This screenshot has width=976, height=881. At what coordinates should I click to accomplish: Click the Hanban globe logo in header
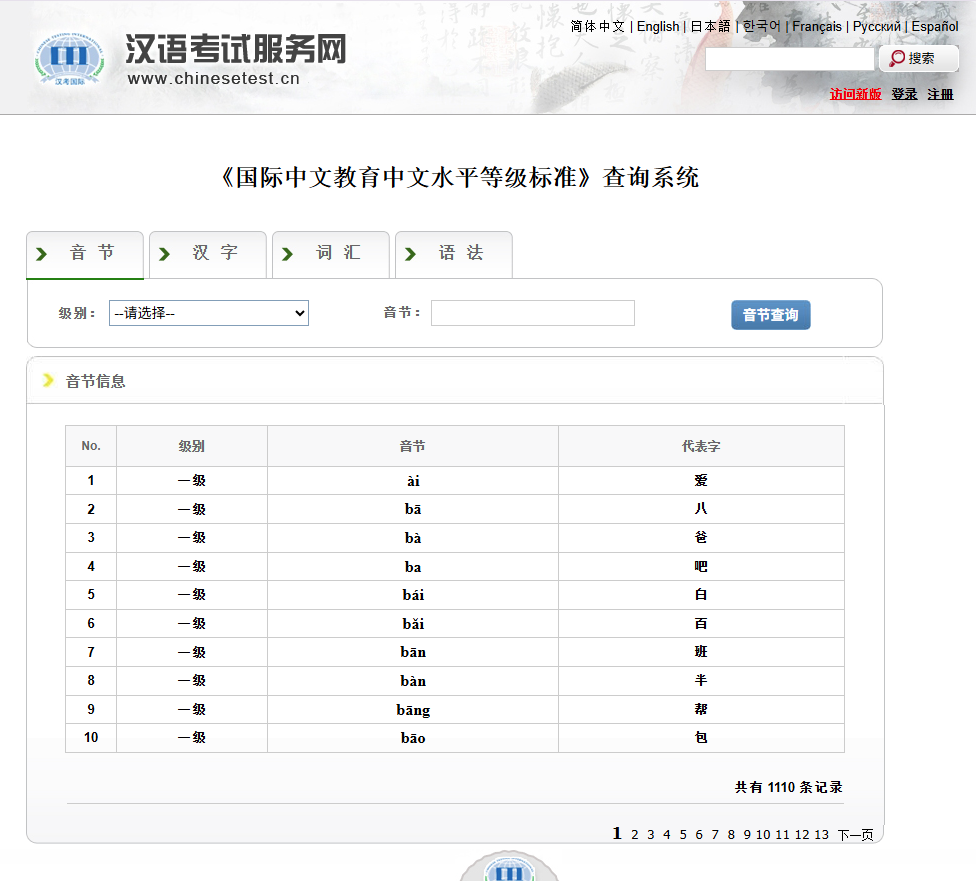click(x=66, y=60)
